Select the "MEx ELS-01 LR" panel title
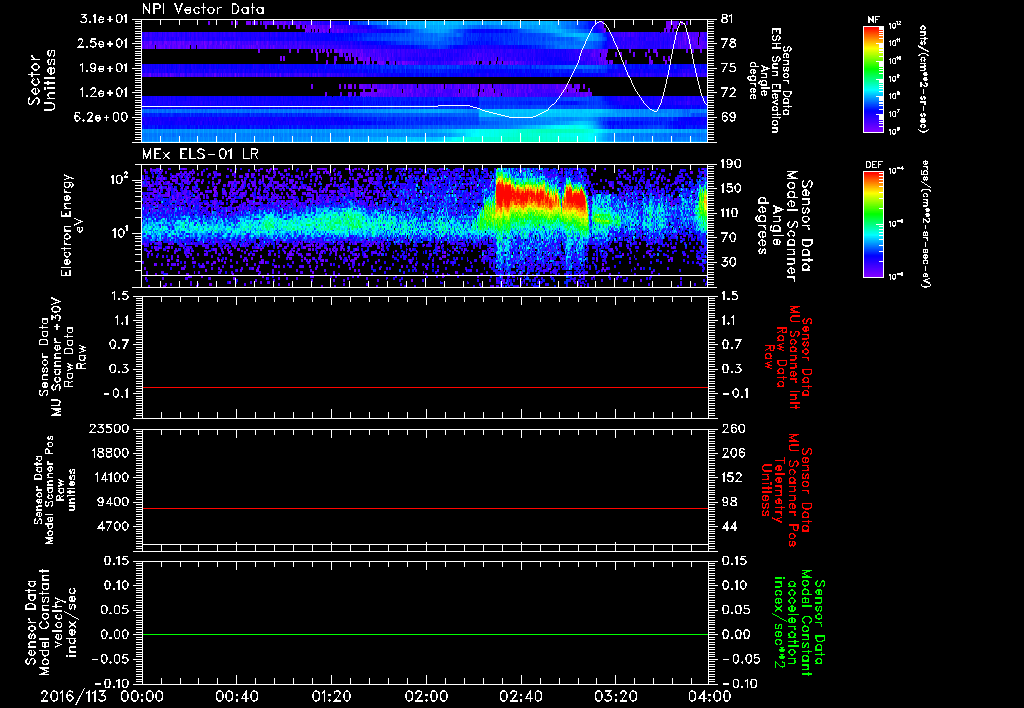This screenshot has height=708, width=1024. click(x=198, y=154)
